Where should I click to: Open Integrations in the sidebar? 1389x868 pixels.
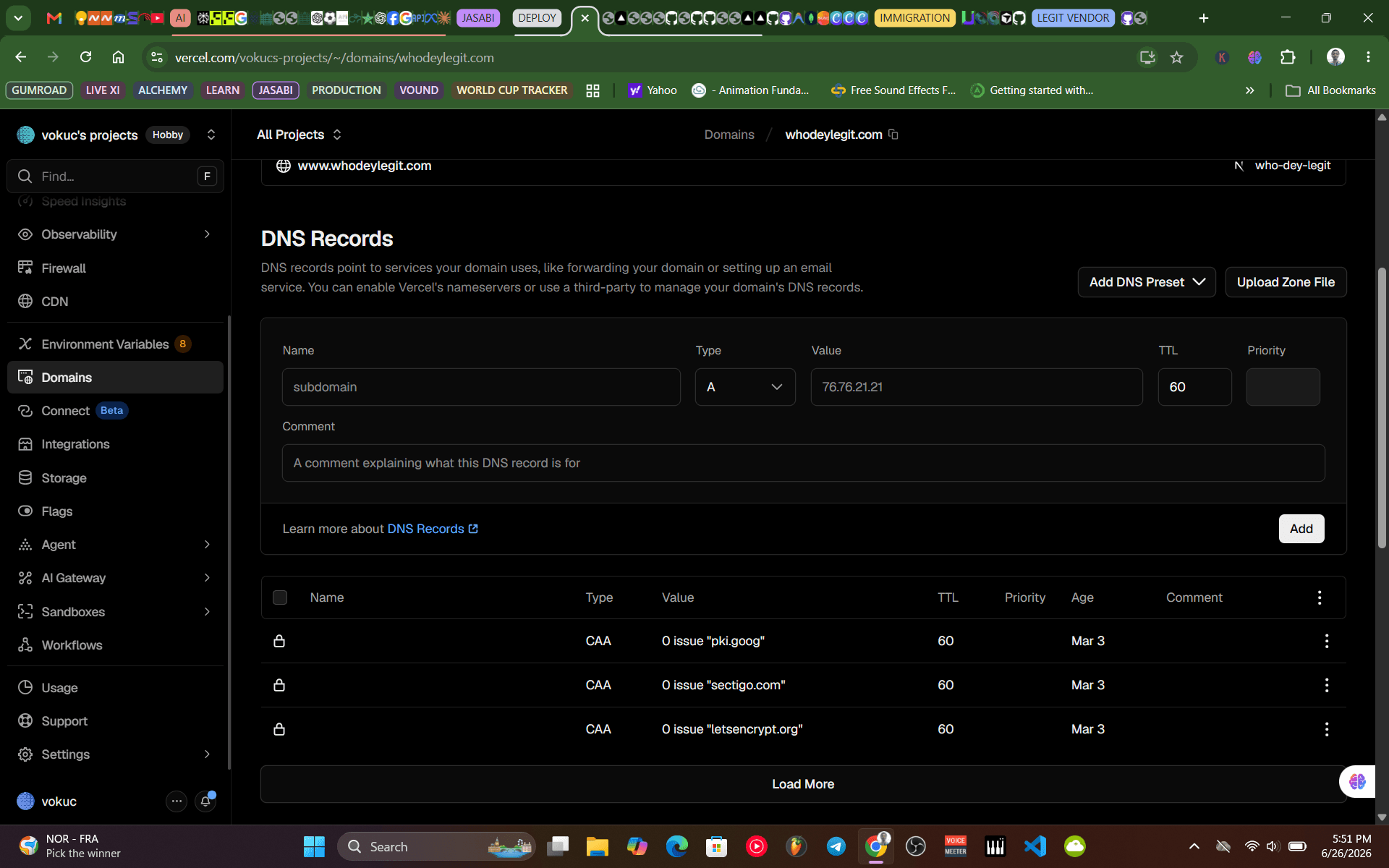pos(116,444)
